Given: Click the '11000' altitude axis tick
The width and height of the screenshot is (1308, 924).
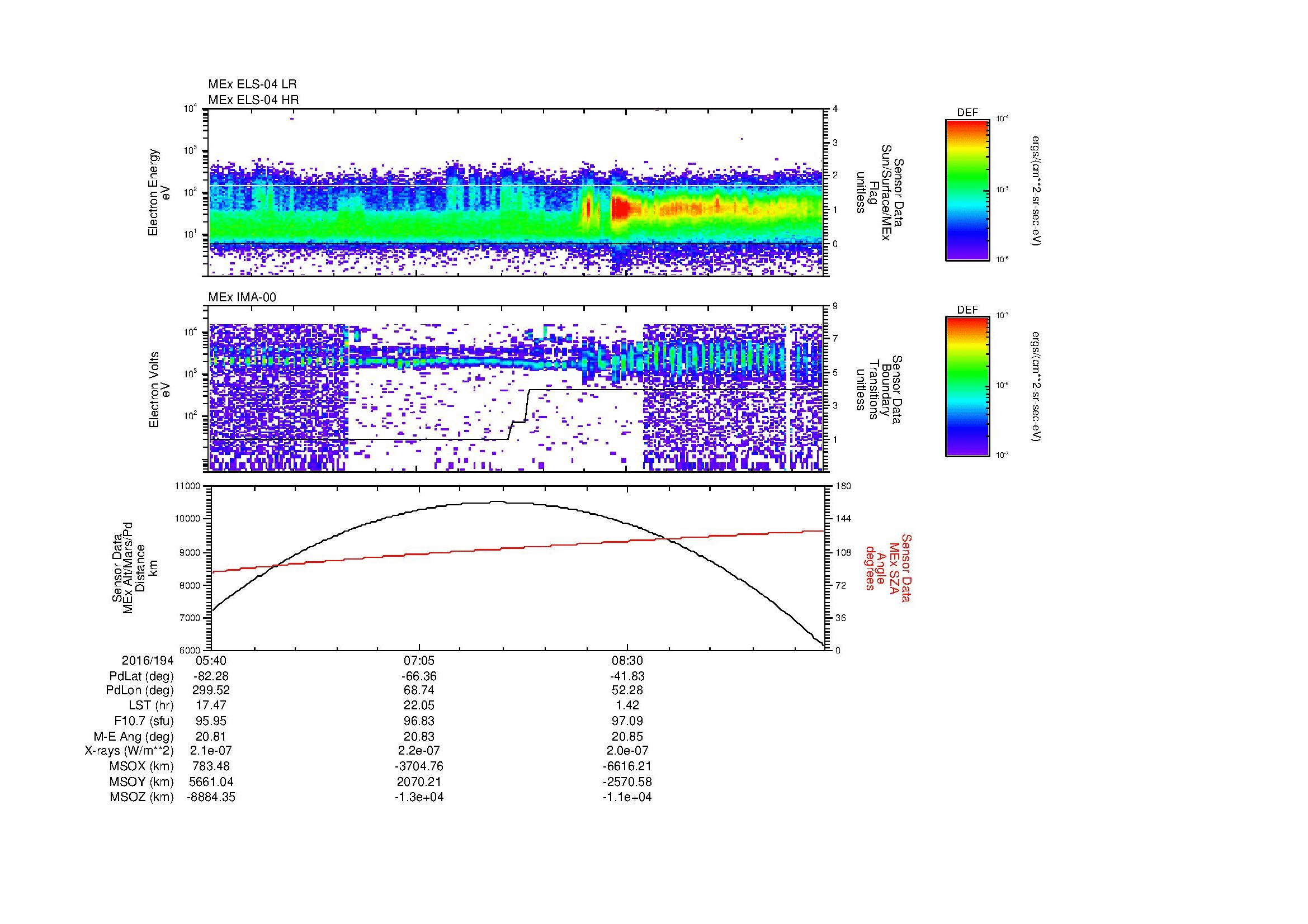Looking at the screenshot, I should [x=188, y=486].
